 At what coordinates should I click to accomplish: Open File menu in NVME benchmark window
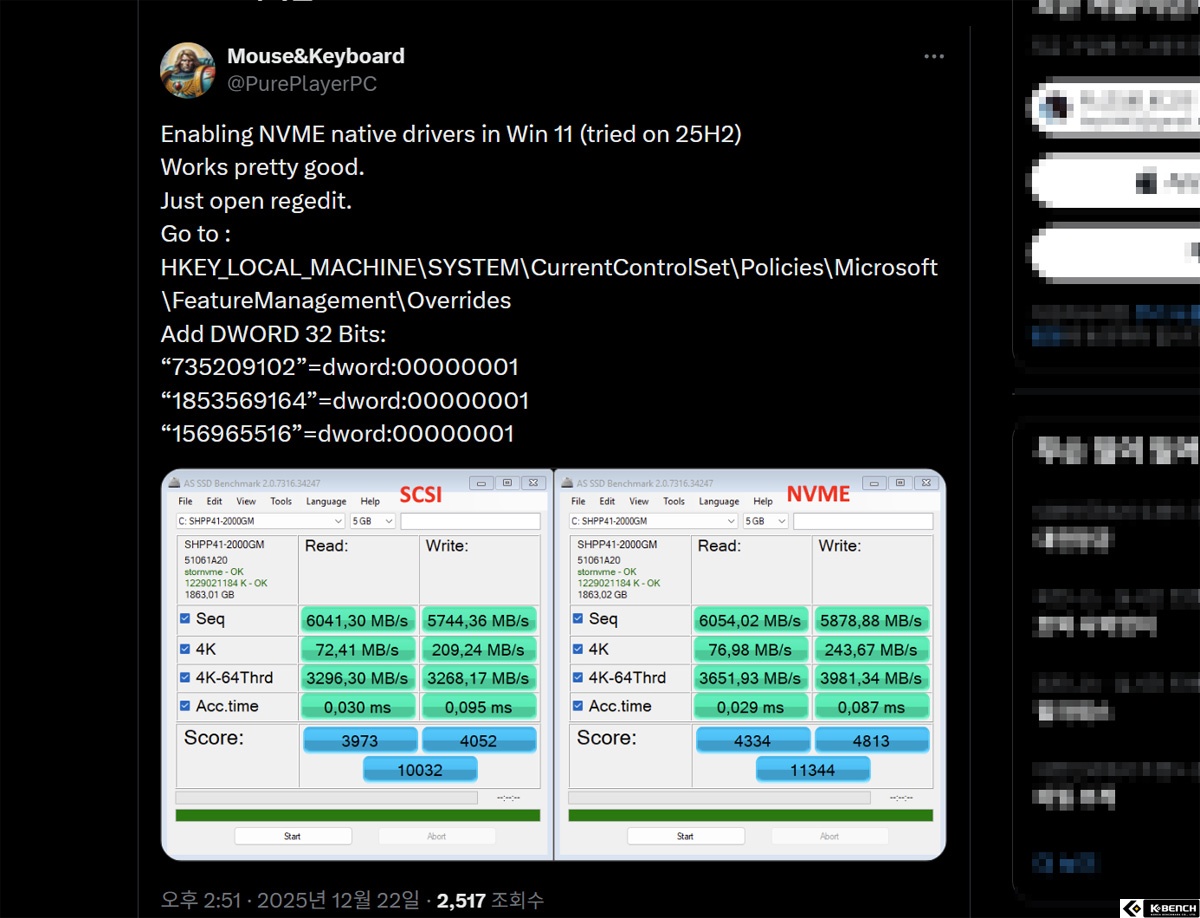point(578,501)
